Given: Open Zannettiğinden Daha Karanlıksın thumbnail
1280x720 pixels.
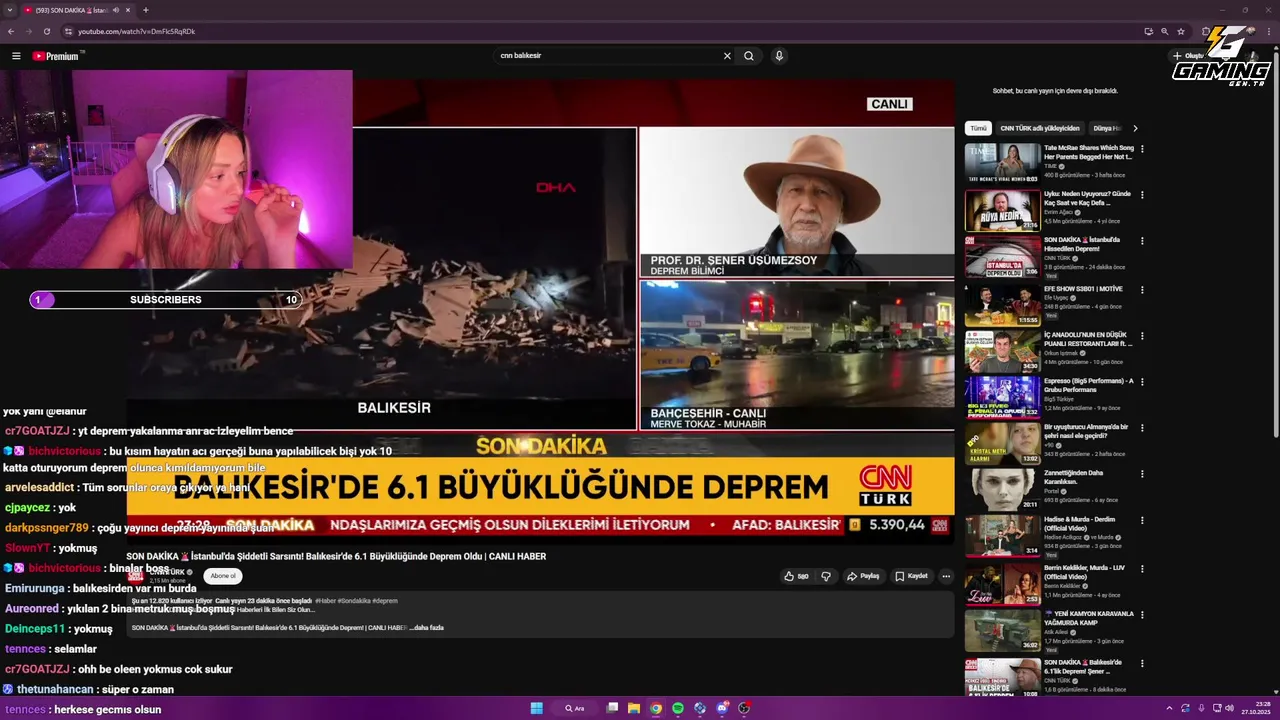Looking at the screenshot, I should pos(1002,489).
